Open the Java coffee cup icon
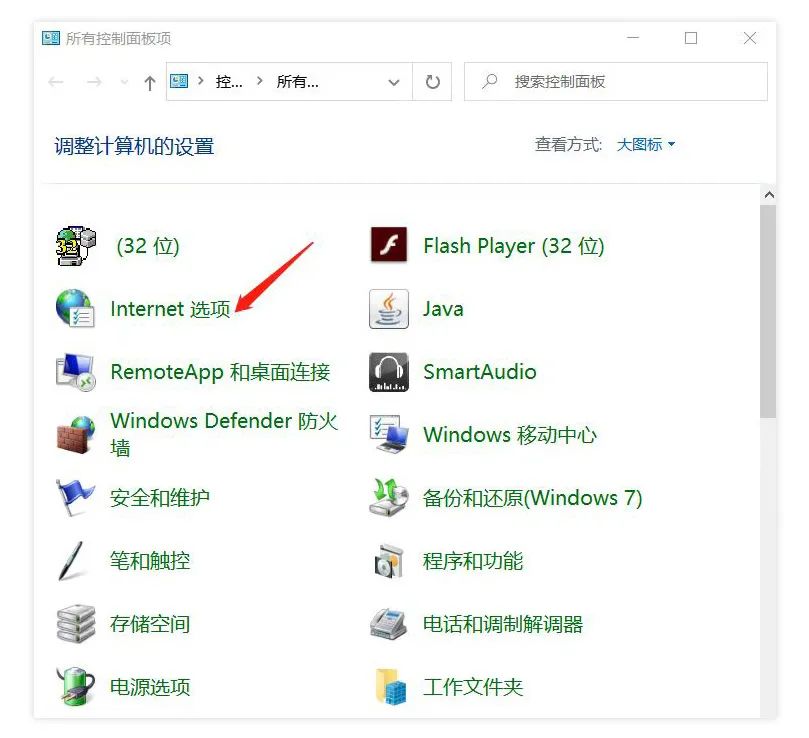Screen dimensions: 809x738 [389, 309]
